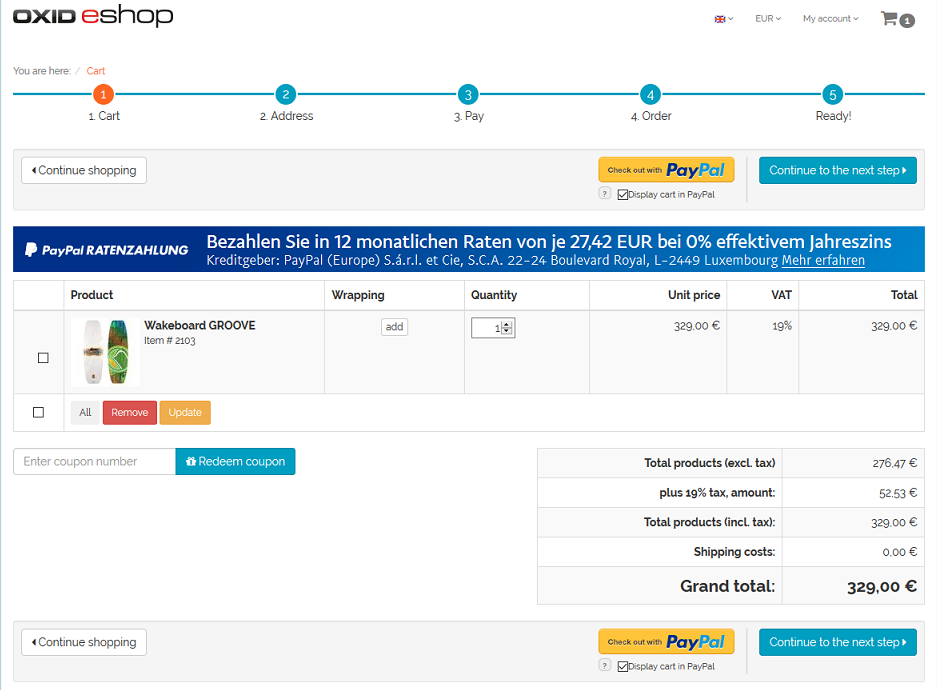The width and height of the screenshot is (937, 690).
Task: Click the top PayPal help question mark icon
Action: pyautogui.click(x=605, y=194)
